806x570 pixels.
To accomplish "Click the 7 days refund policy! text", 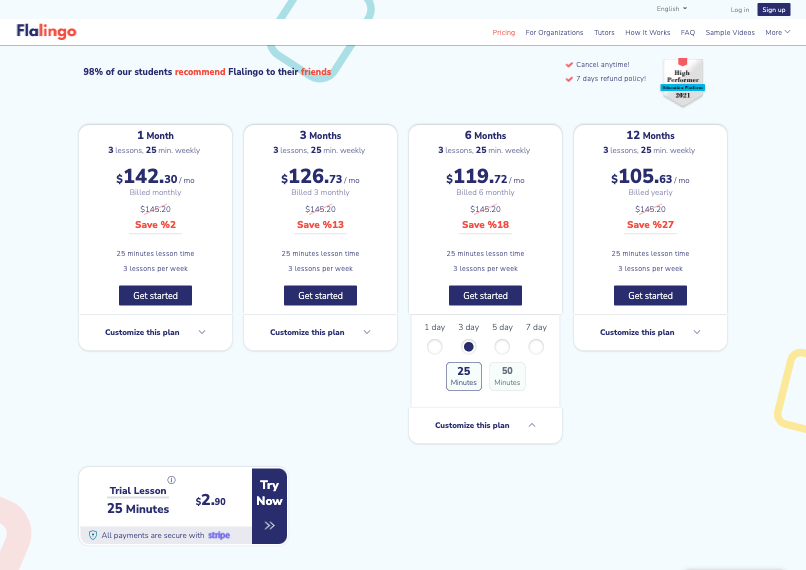I will [x=611, y=79].
